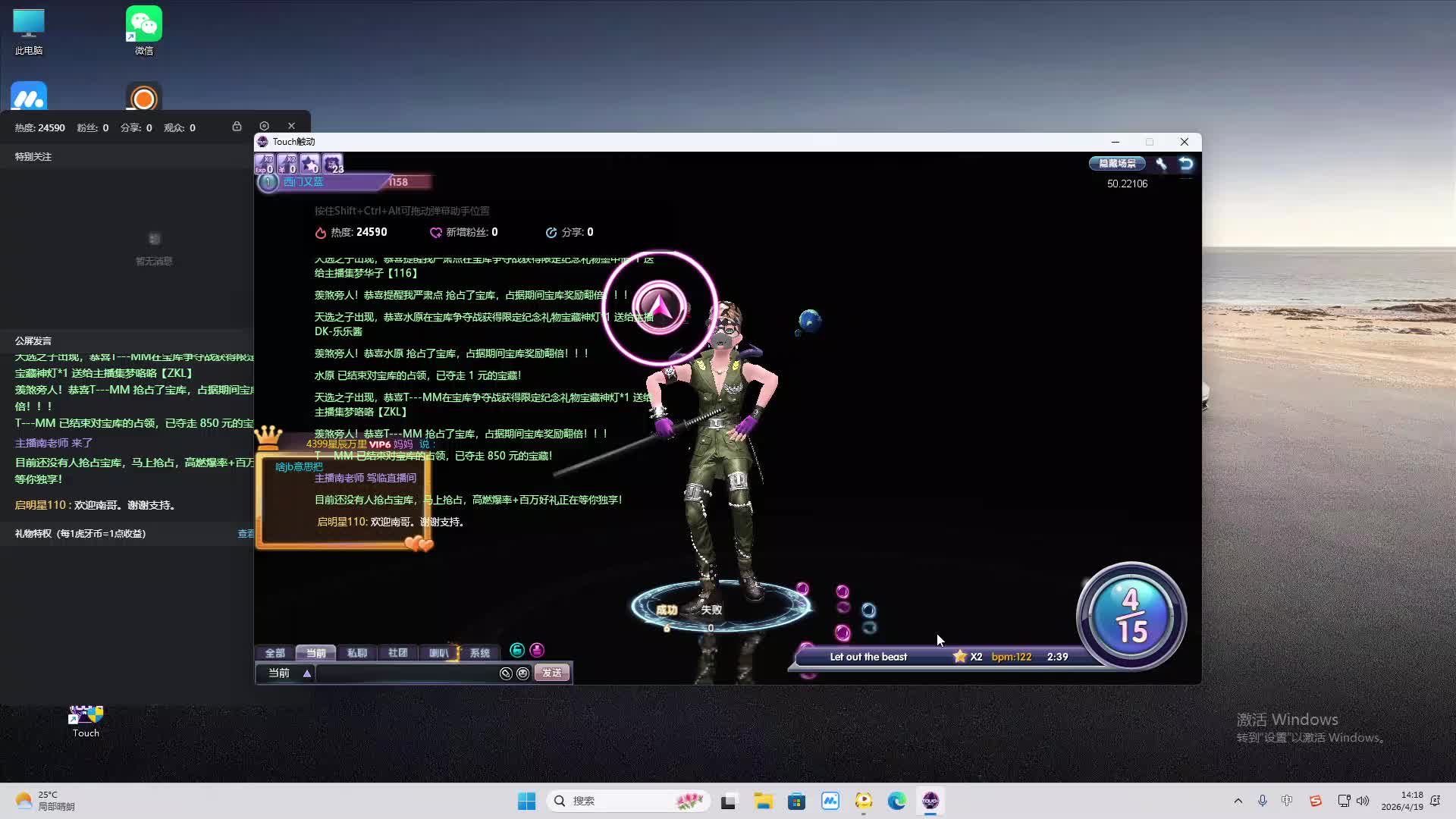Click 特别关注 section header

click(33, 157)
